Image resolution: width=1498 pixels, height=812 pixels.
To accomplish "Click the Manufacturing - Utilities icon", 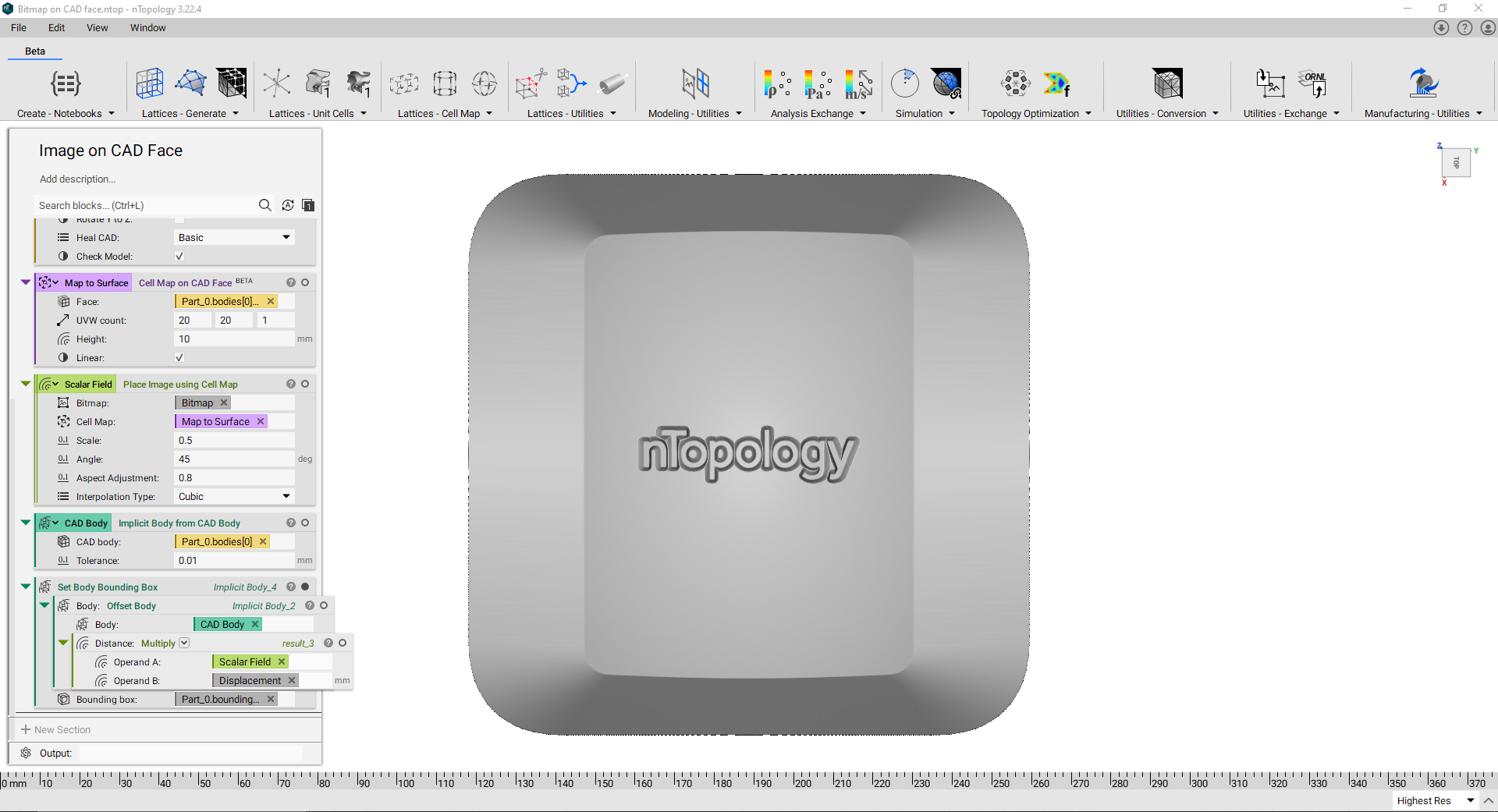I will click(x=1424, y=83).
